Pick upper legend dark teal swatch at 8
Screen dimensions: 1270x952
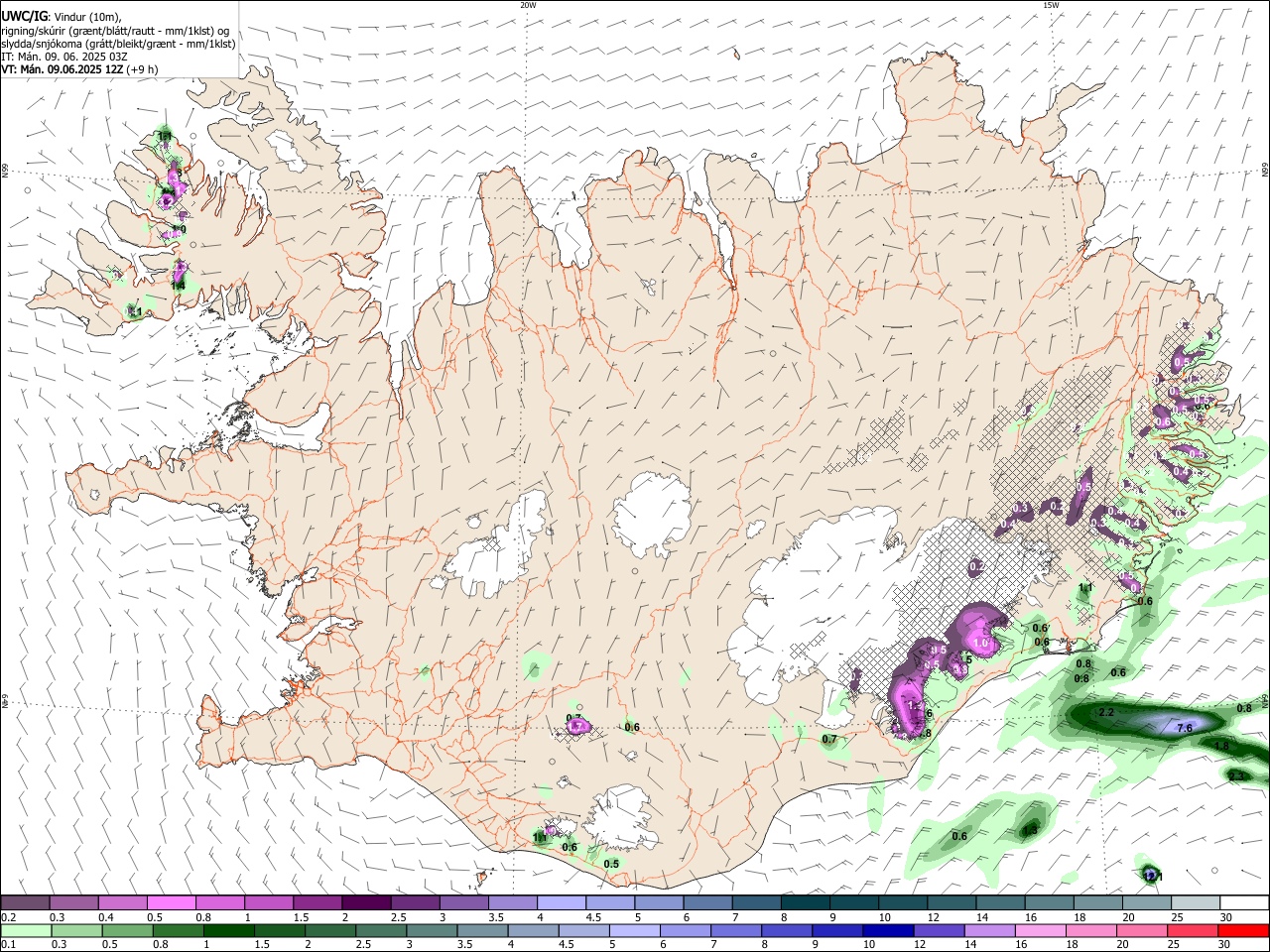[806, 902]
